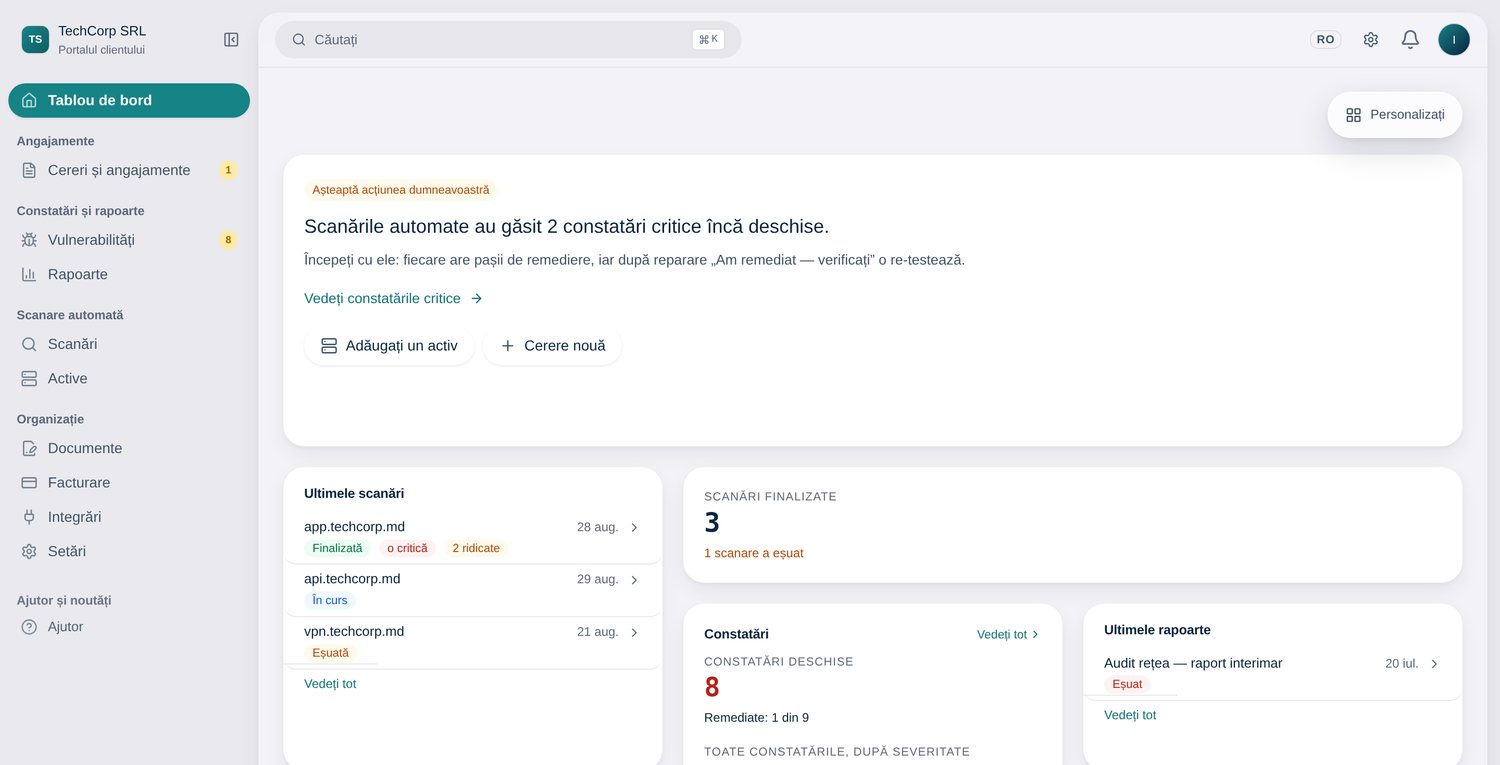Click the bug icon beside Vulnerabilități

[x=29, y=240]
